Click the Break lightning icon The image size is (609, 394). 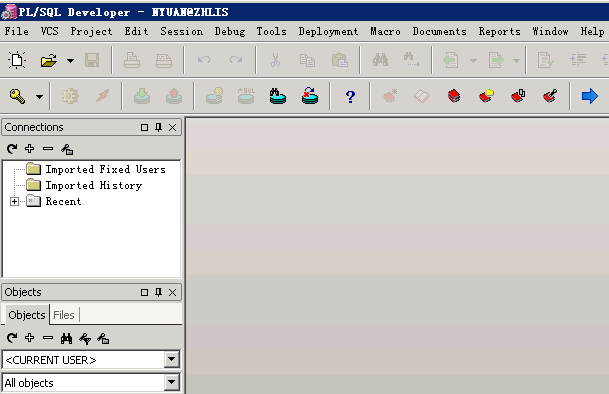pyautogui.click(x=102, y=96)
